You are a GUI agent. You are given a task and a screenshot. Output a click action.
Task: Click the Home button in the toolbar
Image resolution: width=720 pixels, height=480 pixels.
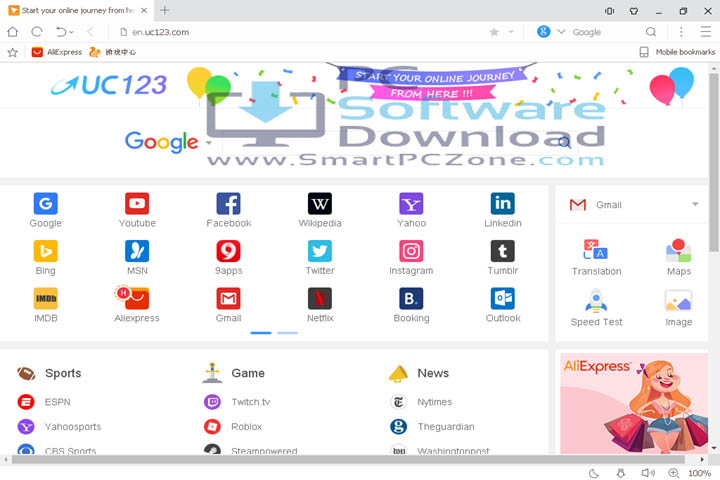[x=13, y=32]
